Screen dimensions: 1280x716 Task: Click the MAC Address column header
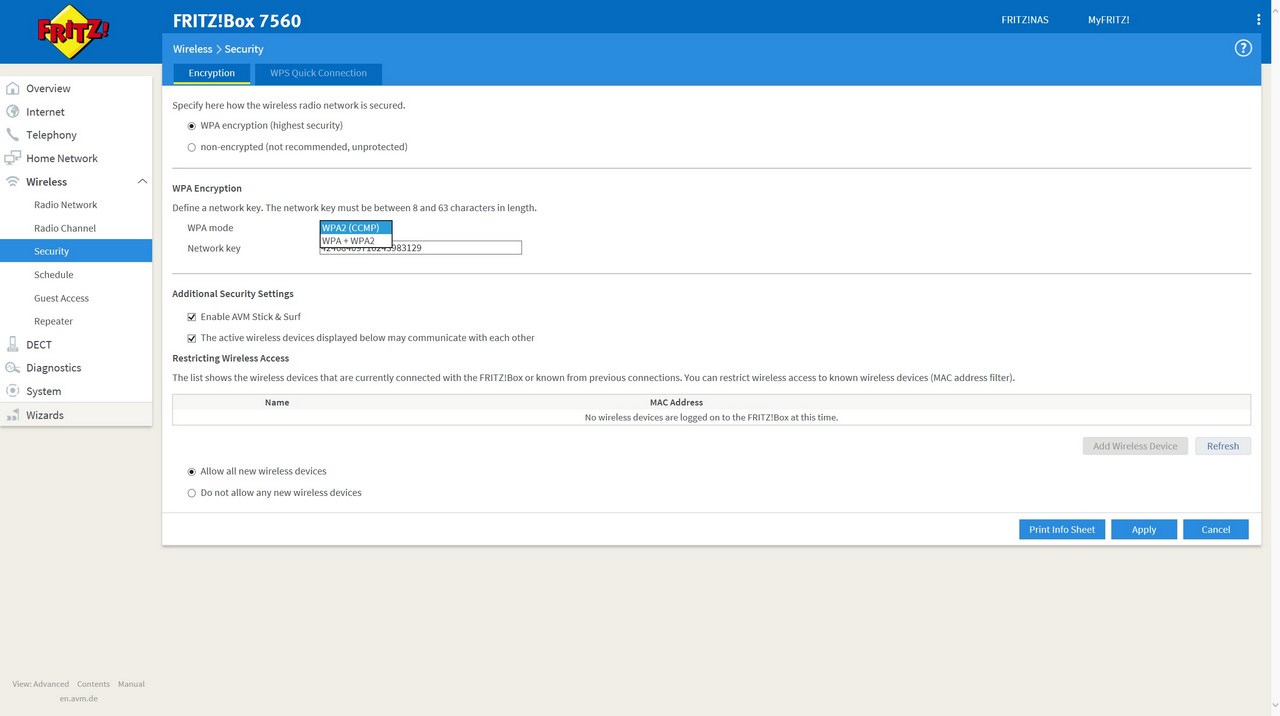point(676,402)
